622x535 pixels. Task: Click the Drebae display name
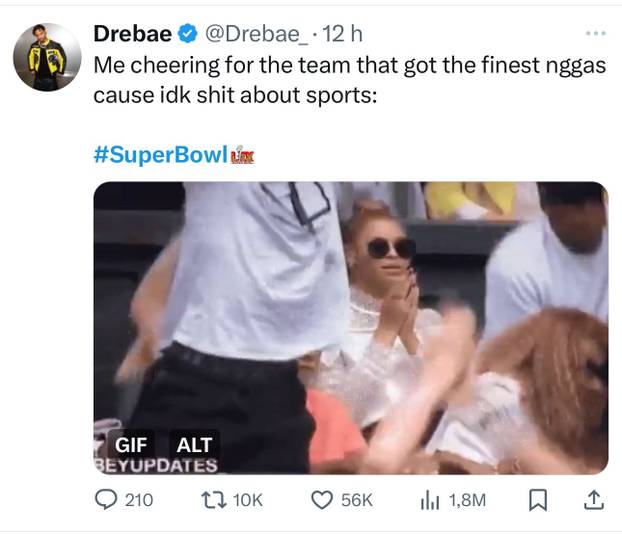(x=132, y=33)
